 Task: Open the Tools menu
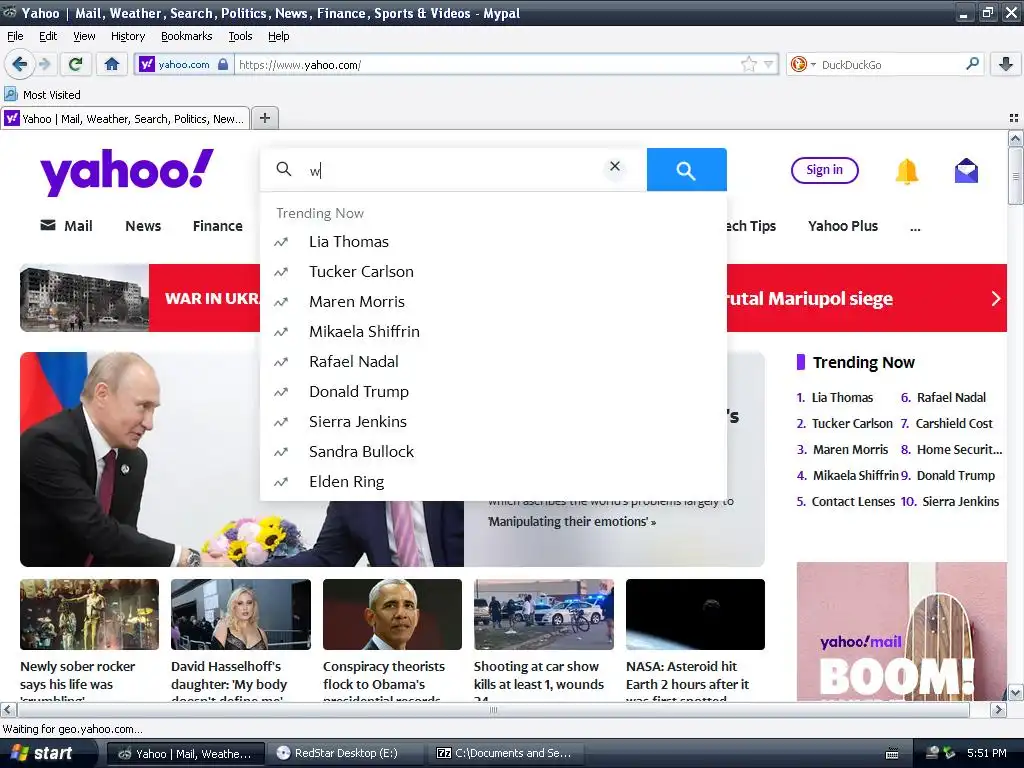[x=240, y=36]
